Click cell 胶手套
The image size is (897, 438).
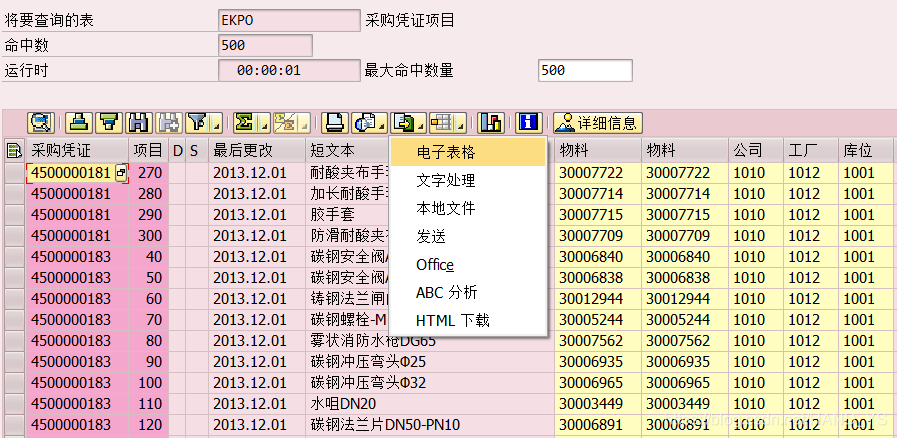click(x=348, y=214)
